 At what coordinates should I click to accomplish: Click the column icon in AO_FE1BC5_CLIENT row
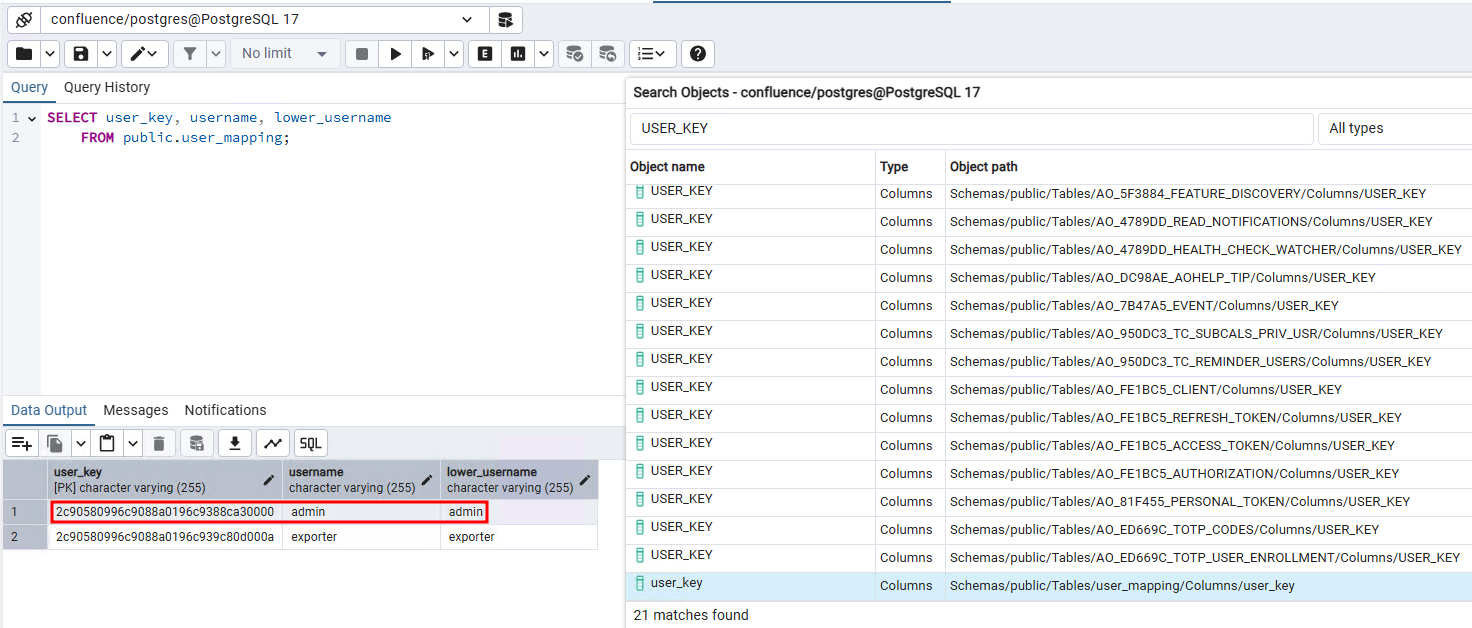click(x=640, y=387)
